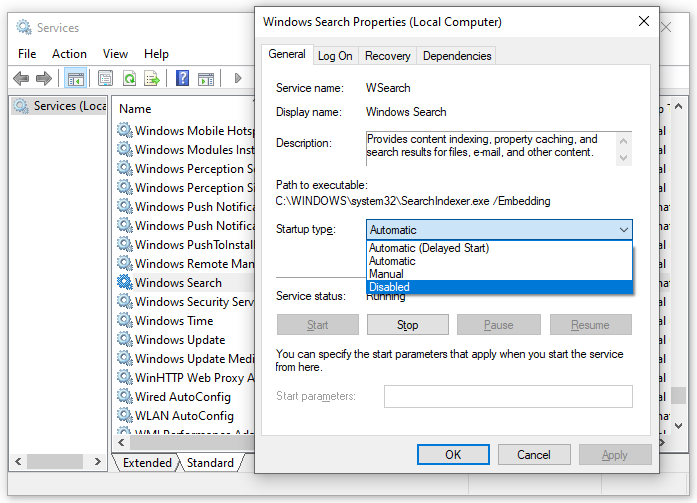Image resolution: width=697 pixels, height=503 pixels.
Task: Click left arrow of console tree horizontal scrollbar
Action: [18, 462]
